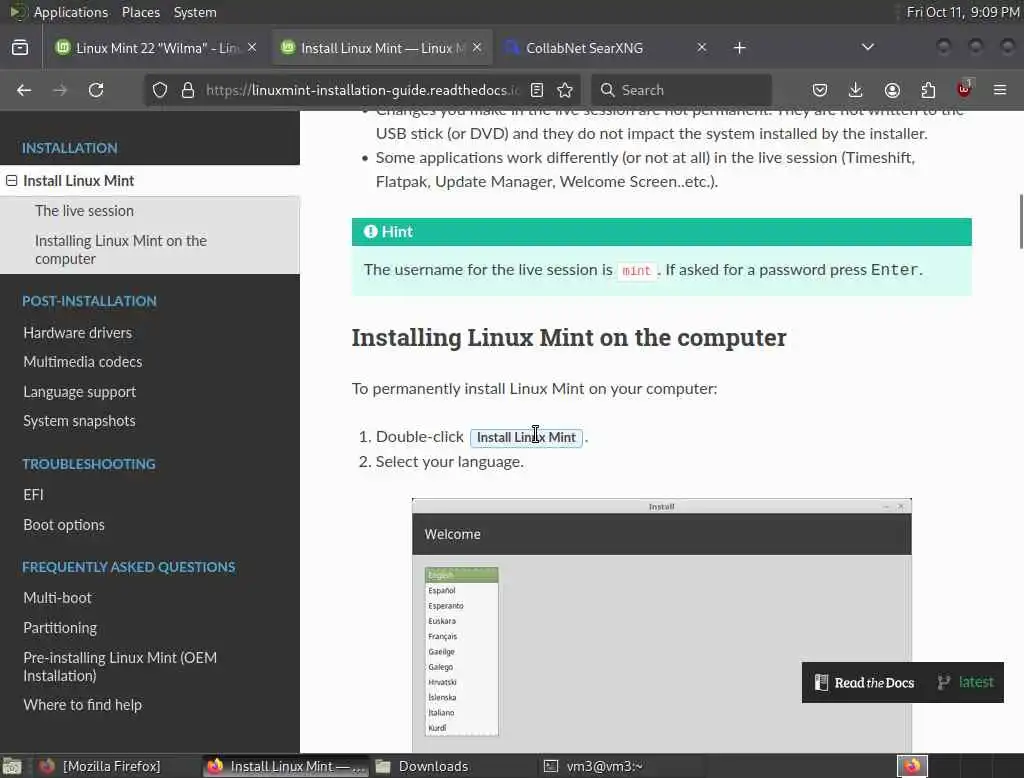
Task: Close the Install Linux Mint tab
Action: tap(477, 48)
